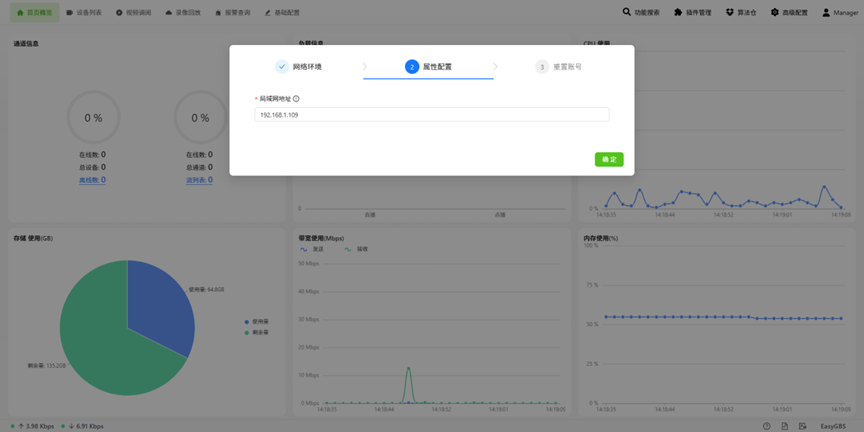The image size is (864, 432).
Task: Toggle the 剩余量 legend in storage chart
Action: (x=257, y=332)
